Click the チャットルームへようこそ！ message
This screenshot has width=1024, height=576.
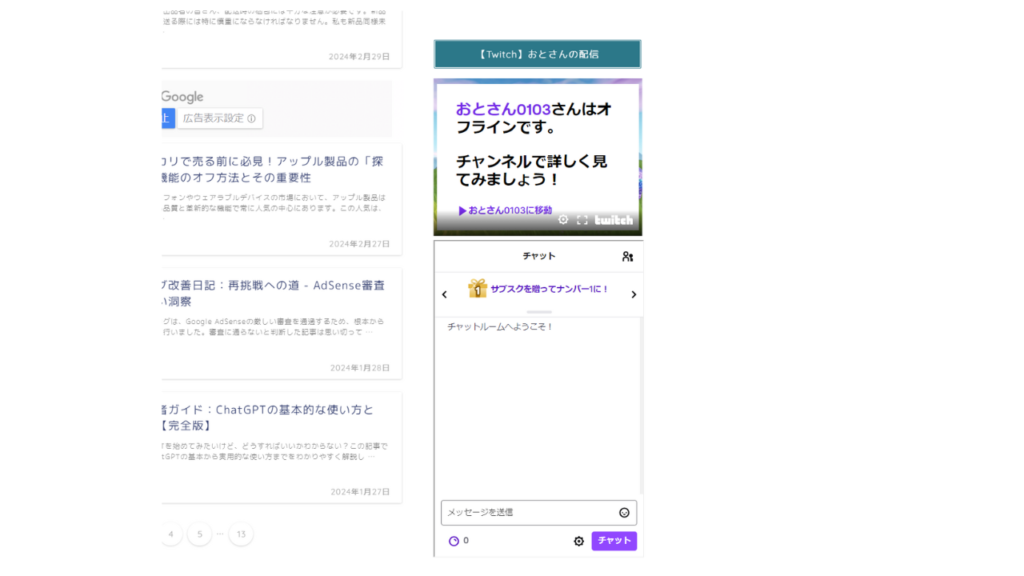click(x=500, y=327)
